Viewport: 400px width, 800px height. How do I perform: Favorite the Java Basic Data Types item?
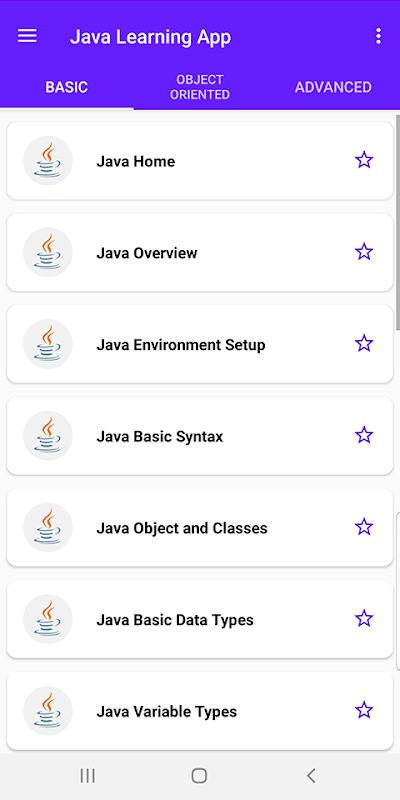[364, 619]
